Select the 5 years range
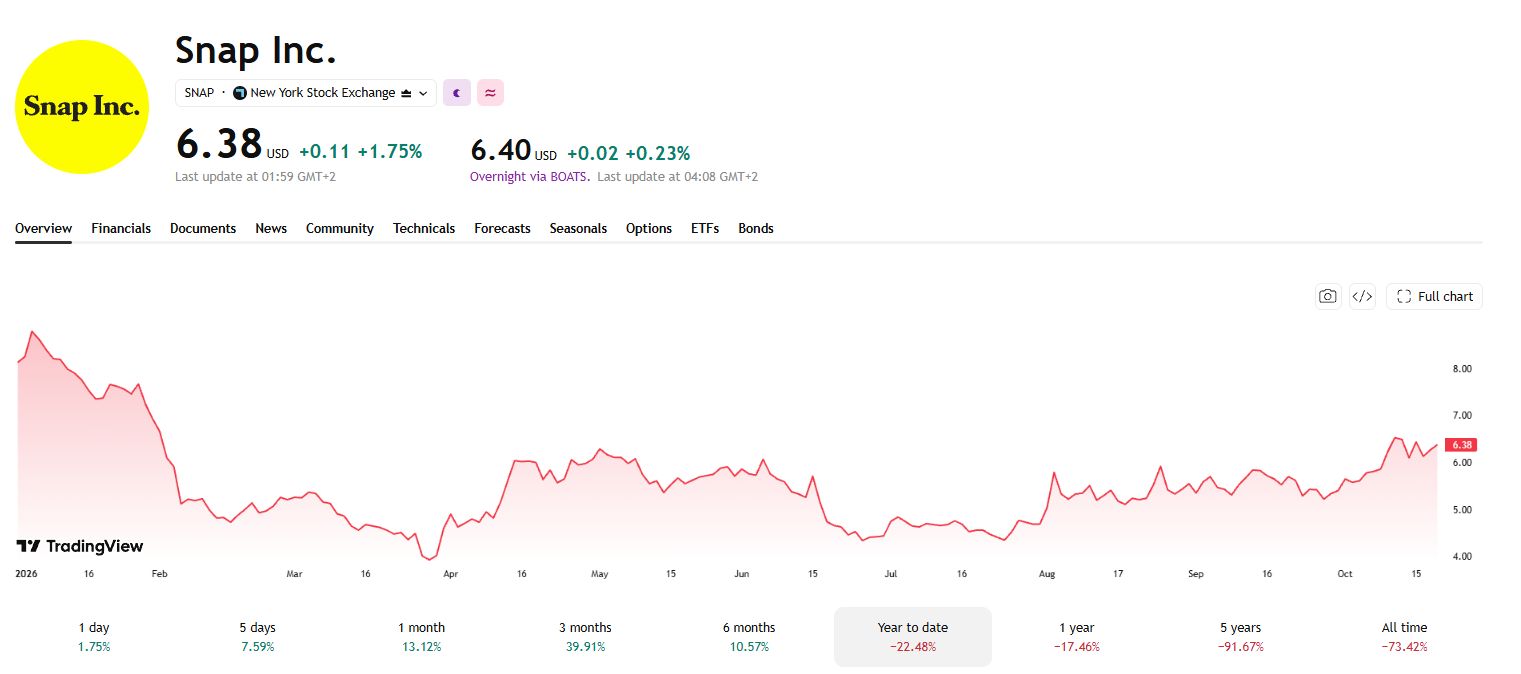The width and height of the screenshot is (1521, 674). 1241,636
